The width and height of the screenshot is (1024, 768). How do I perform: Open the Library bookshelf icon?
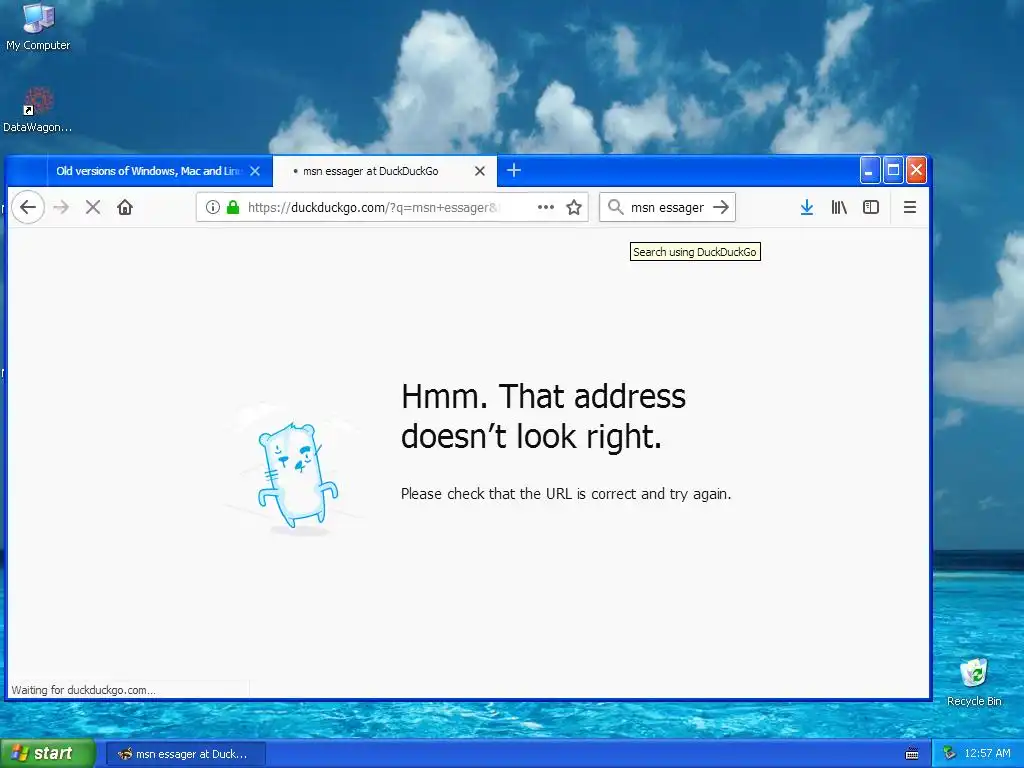[839, 208]
